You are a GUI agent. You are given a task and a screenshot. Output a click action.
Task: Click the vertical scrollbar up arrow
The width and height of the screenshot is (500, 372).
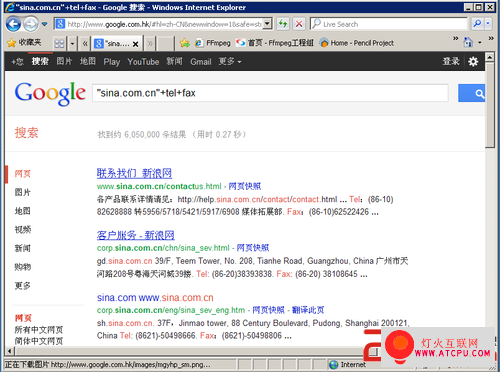[489, 57]
